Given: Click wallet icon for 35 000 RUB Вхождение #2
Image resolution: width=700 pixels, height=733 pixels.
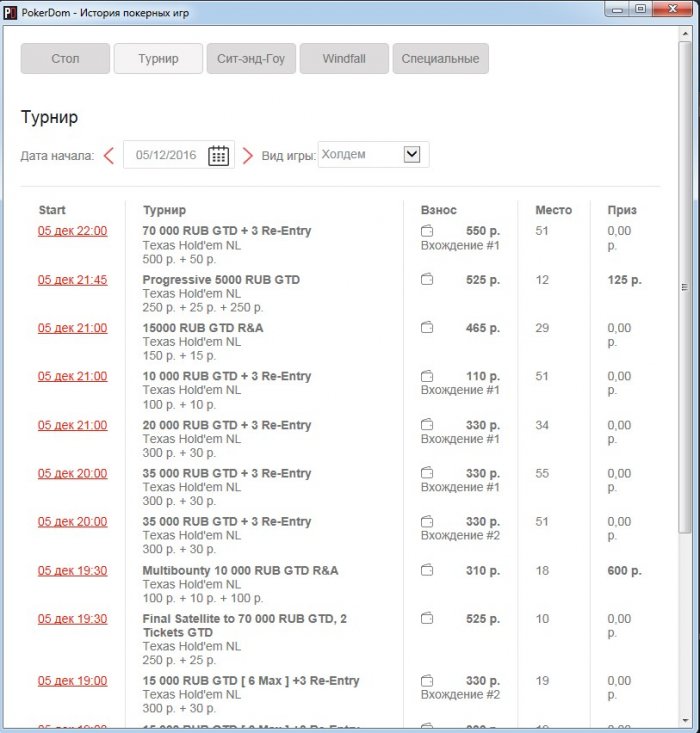Looking at the screenshot, I should click(427, 521).
